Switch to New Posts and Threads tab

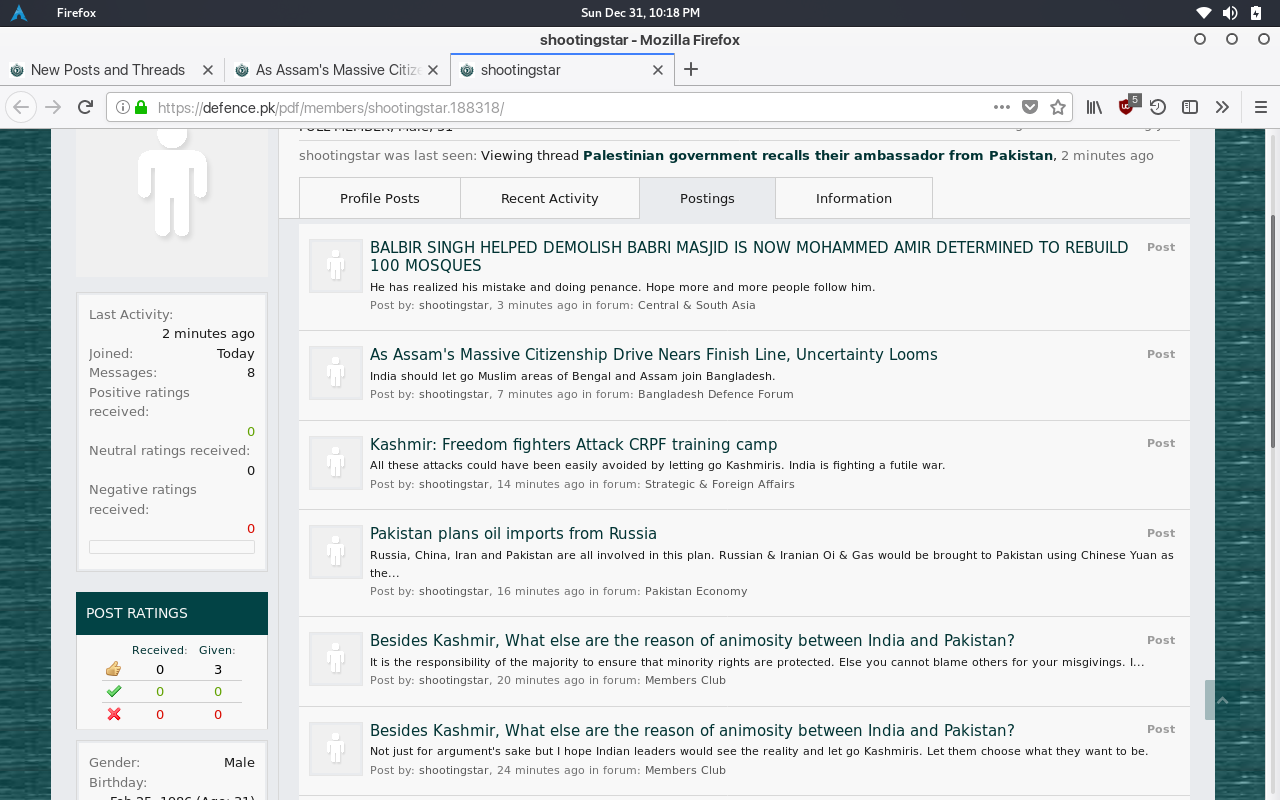(110, 70)
